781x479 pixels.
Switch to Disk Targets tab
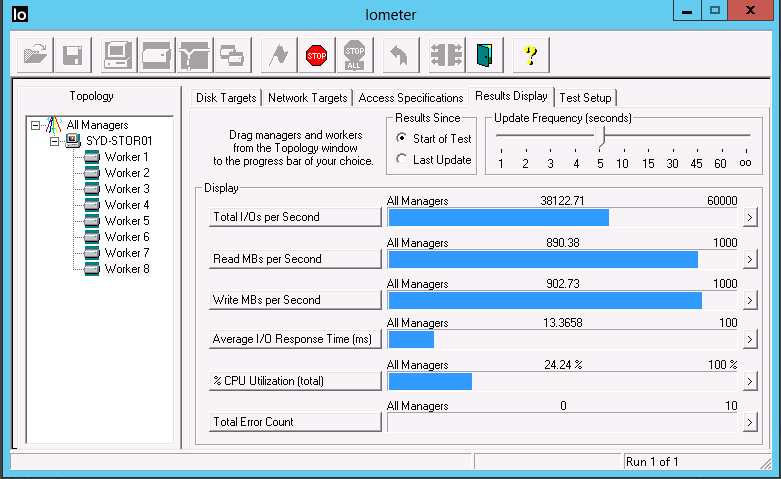(226, 98)
